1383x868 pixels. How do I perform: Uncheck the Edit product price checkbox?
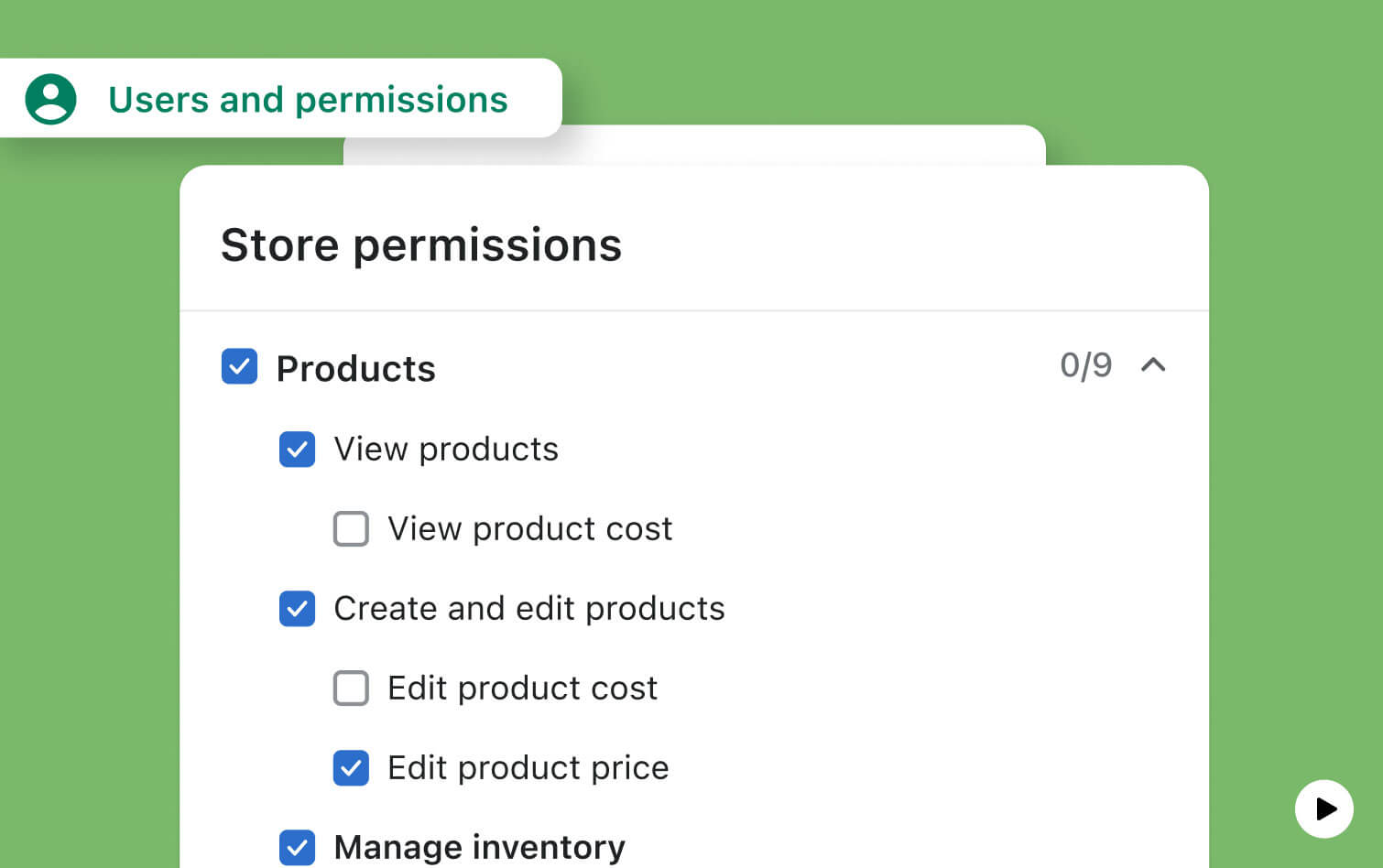[351, 768]
